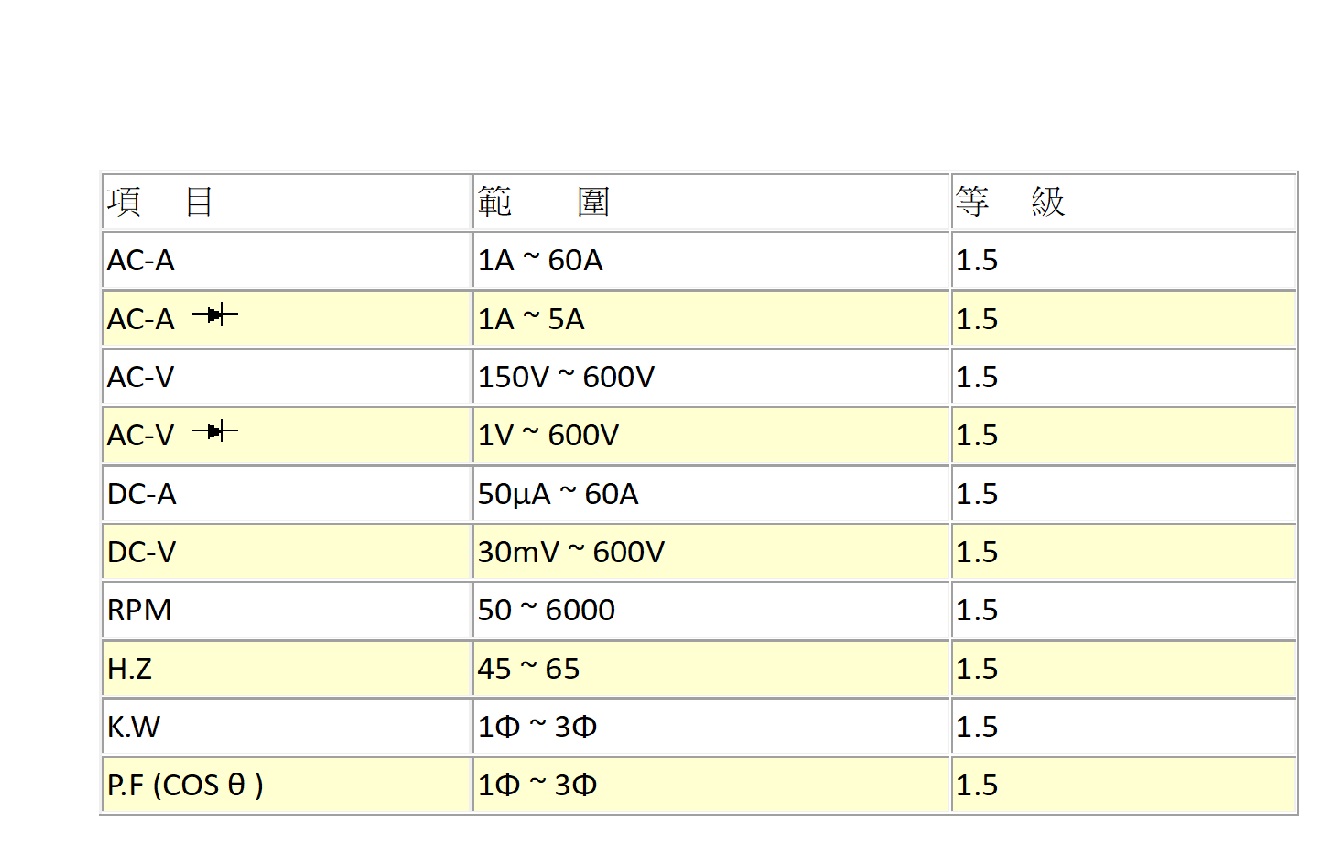This screenshot has width=1330, height=860.
Task: Click the 45 ~ 65 range cell
Action: click(x=528, y=668)
